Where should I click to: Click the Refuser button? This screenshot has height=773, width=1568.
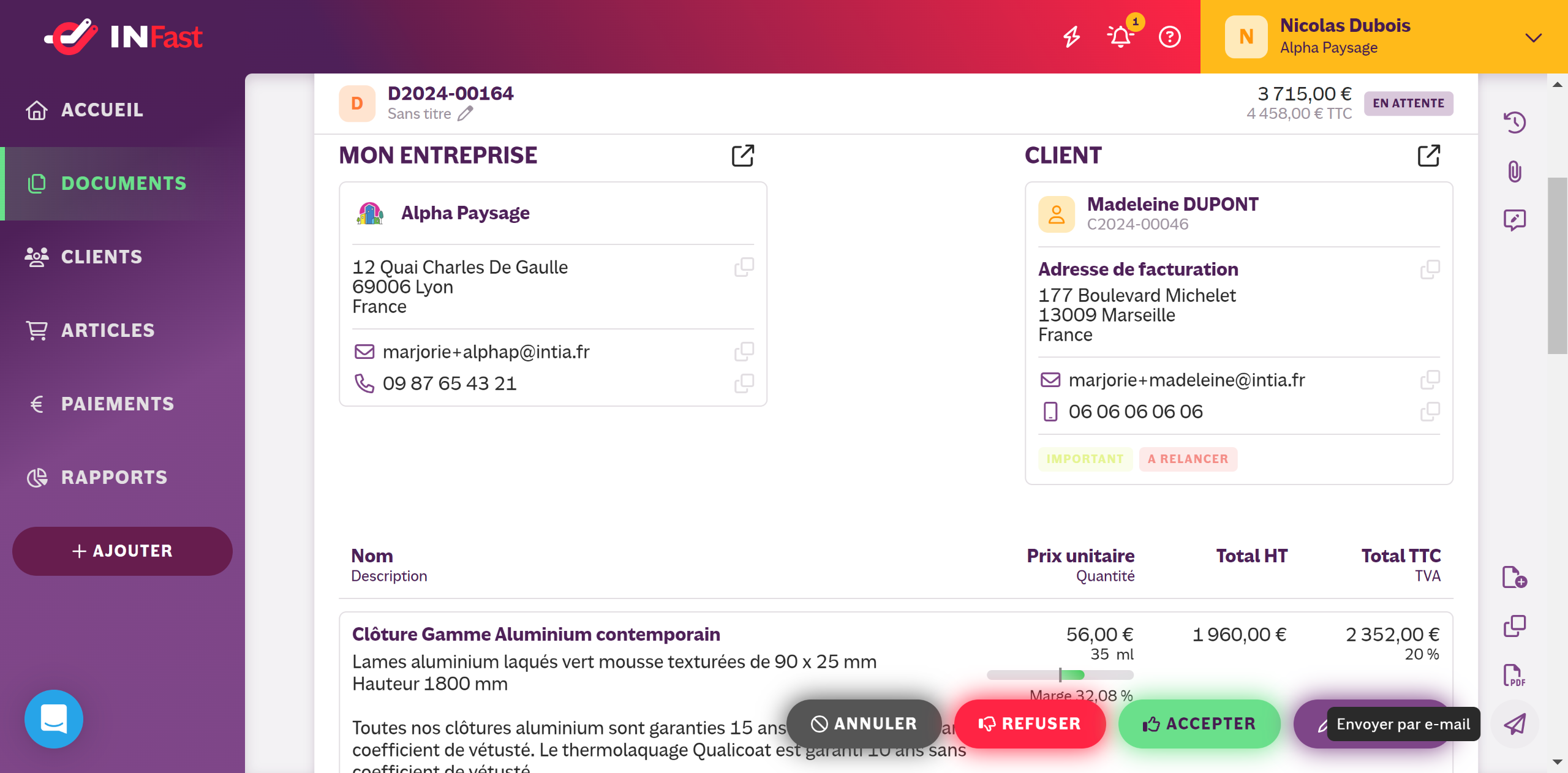click(x=1030, y=724)
